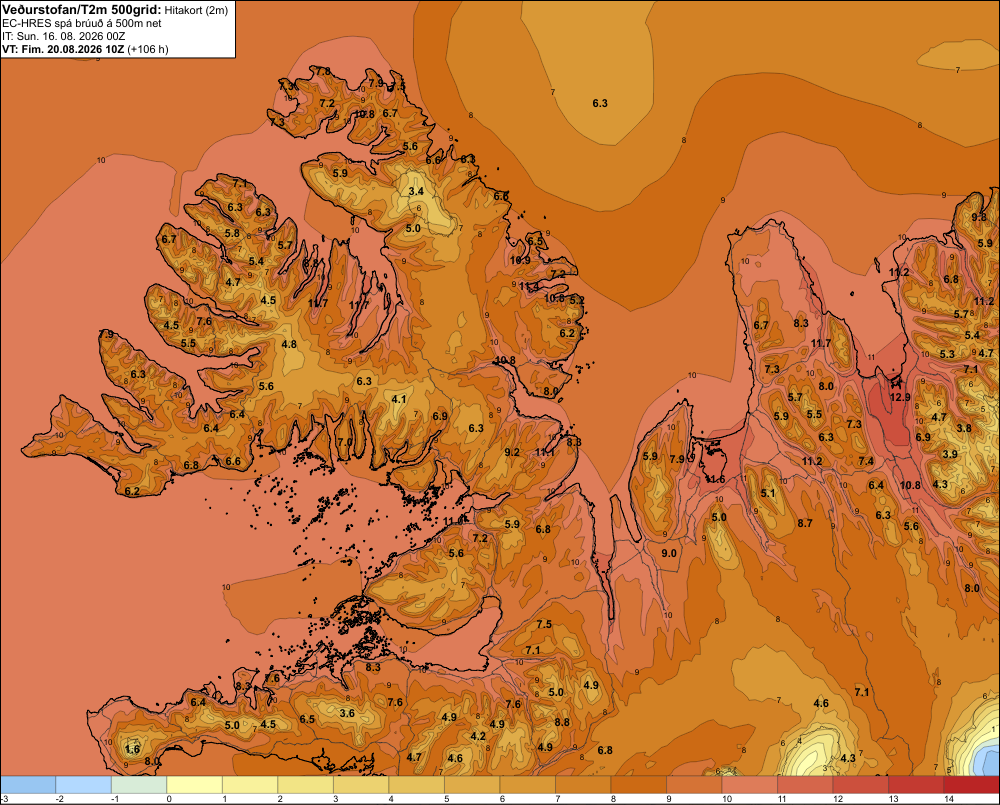
Task: Click the 6.2 temperature label on the western peninsula
Action: [x=132, y=491]
